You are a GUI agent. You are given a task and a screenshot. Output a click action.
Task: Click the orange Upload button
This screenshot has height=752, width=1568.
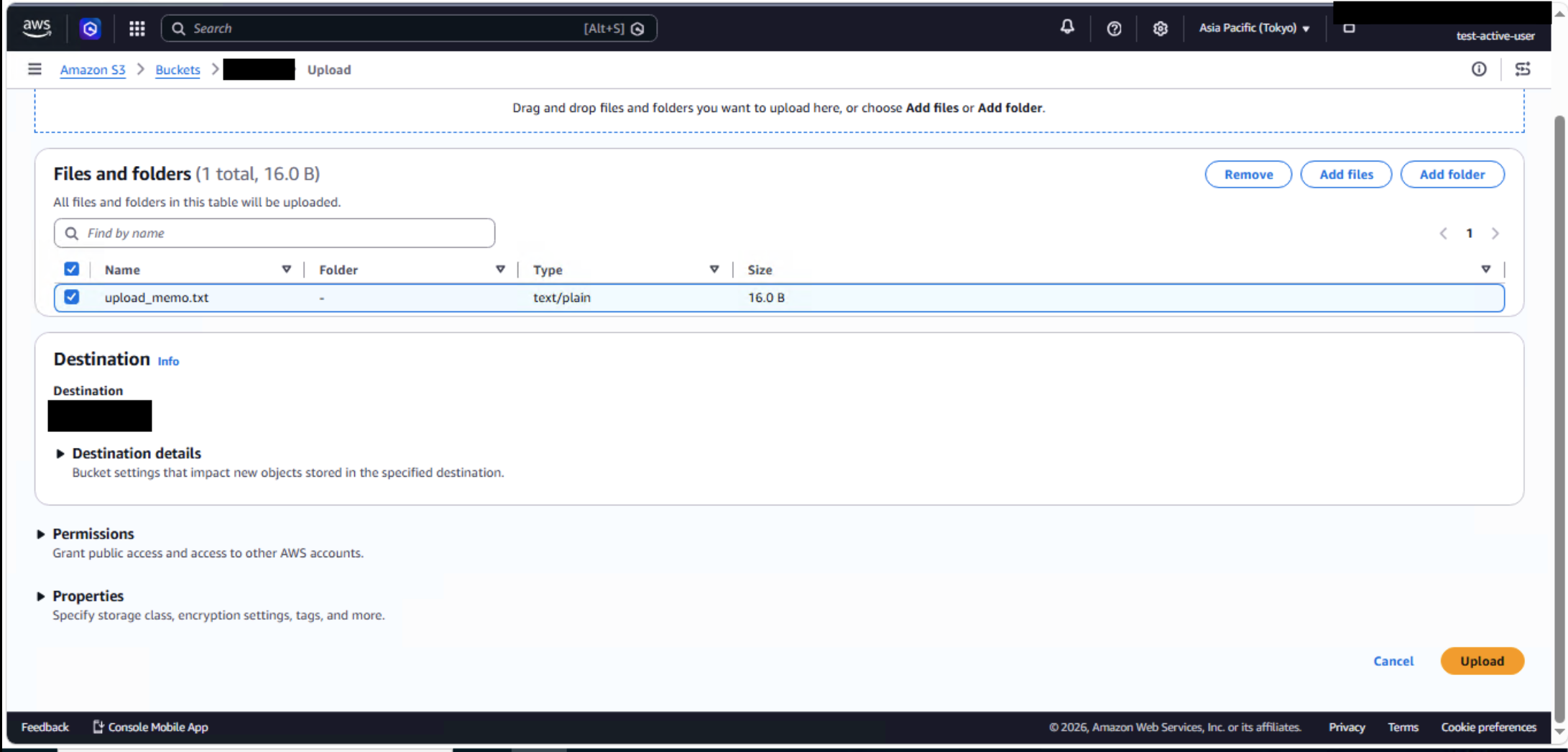click(1482, 661)
